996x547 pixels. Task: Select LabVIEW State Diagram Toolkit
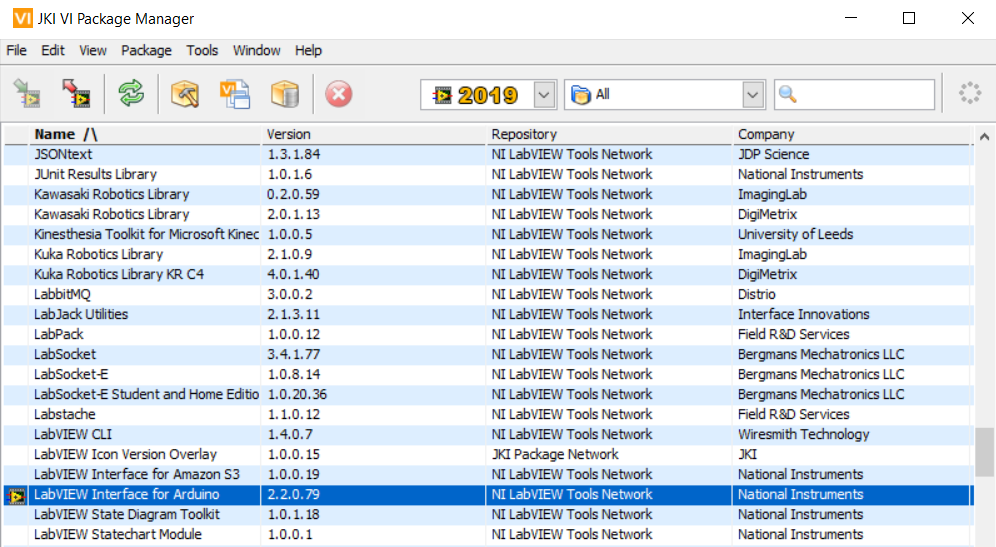coord(488,515)
